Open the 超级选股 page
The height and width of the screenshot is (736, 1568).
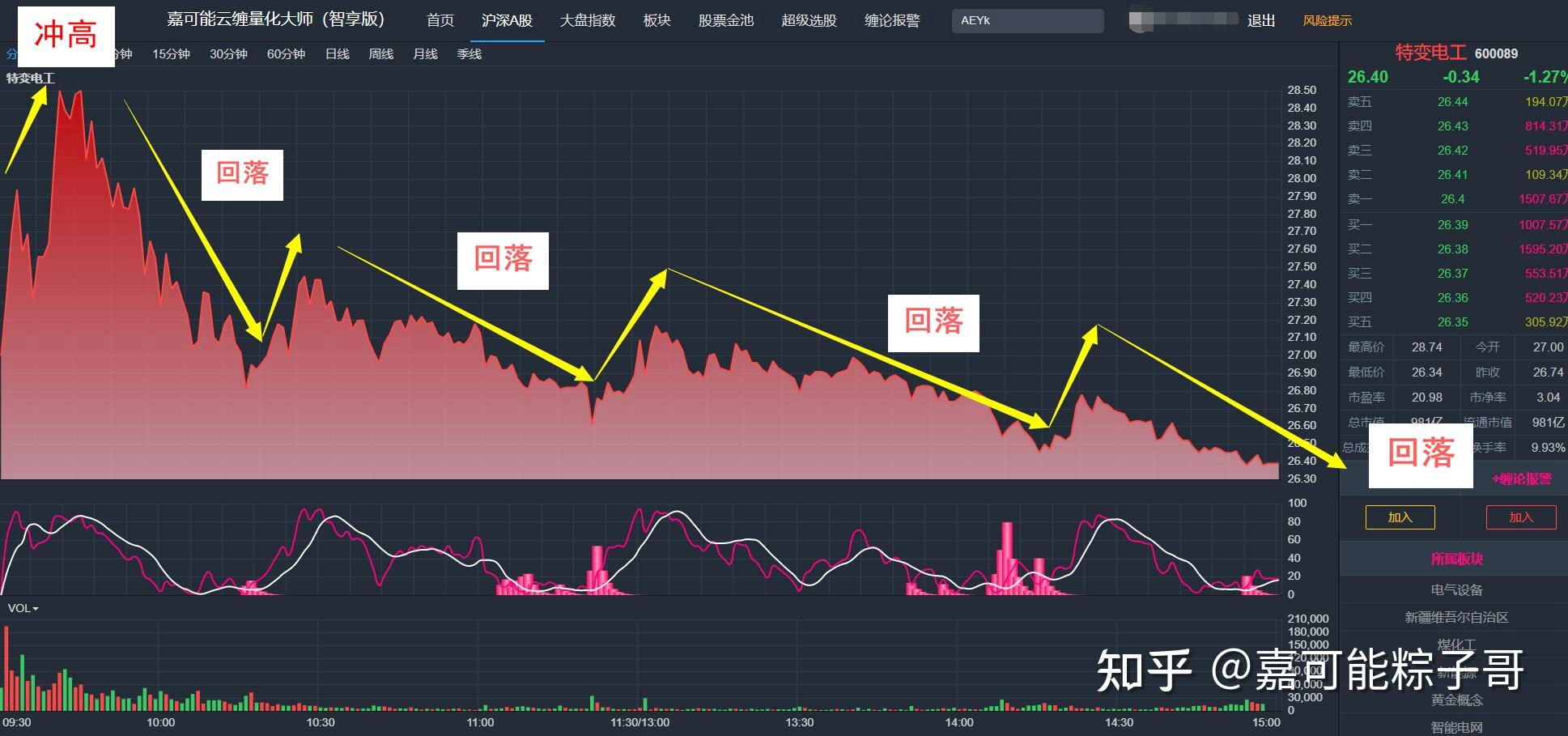809,20
